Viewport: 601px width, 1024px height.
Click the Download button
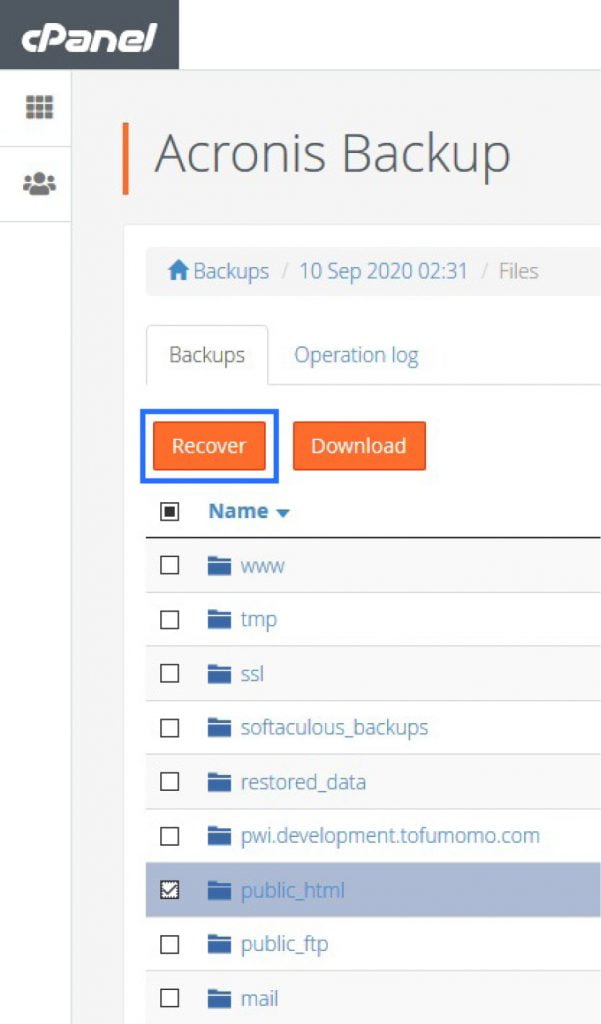coord(359,446)
